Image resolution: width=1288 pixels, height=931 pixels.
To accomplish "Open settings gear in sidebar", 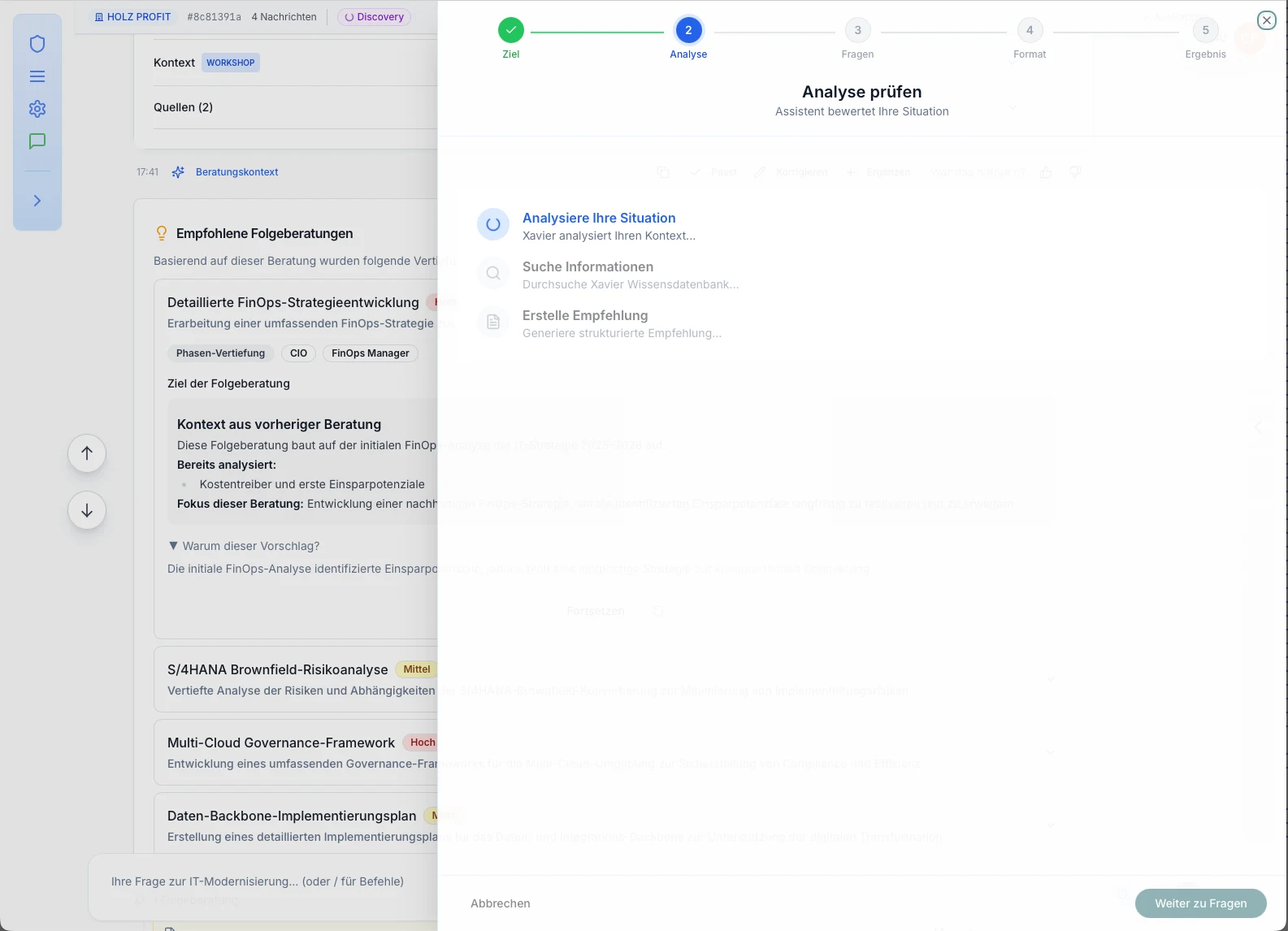I will (37, 109).
